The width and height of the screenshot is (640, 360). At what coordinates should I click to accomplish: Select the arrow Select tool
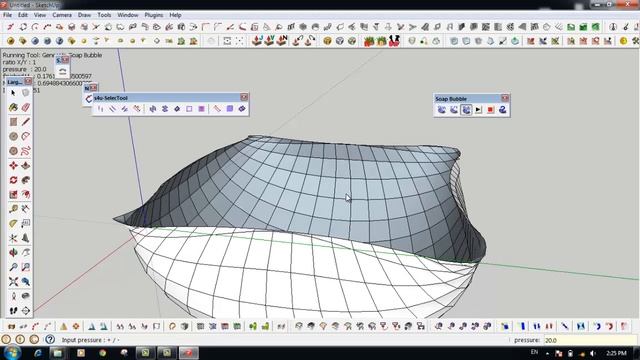13,93
